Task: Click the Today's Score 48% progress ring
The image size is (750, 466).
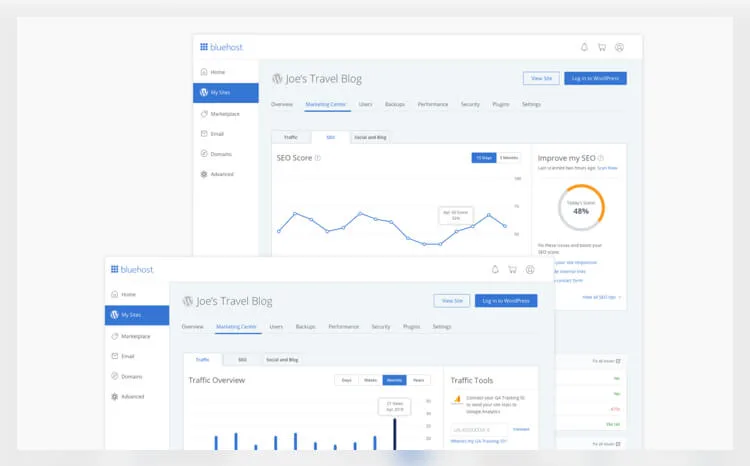Action: [580, 208]
